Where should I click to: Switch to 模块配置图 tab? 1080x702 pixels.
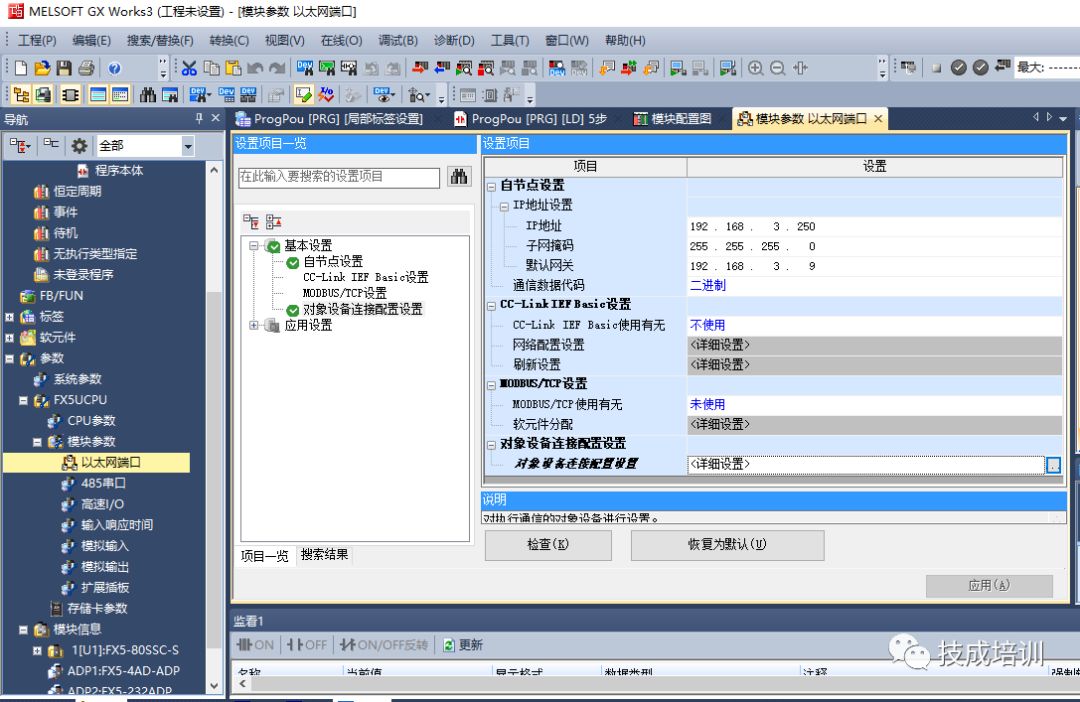pyautogui.click(x=673, y=119)
